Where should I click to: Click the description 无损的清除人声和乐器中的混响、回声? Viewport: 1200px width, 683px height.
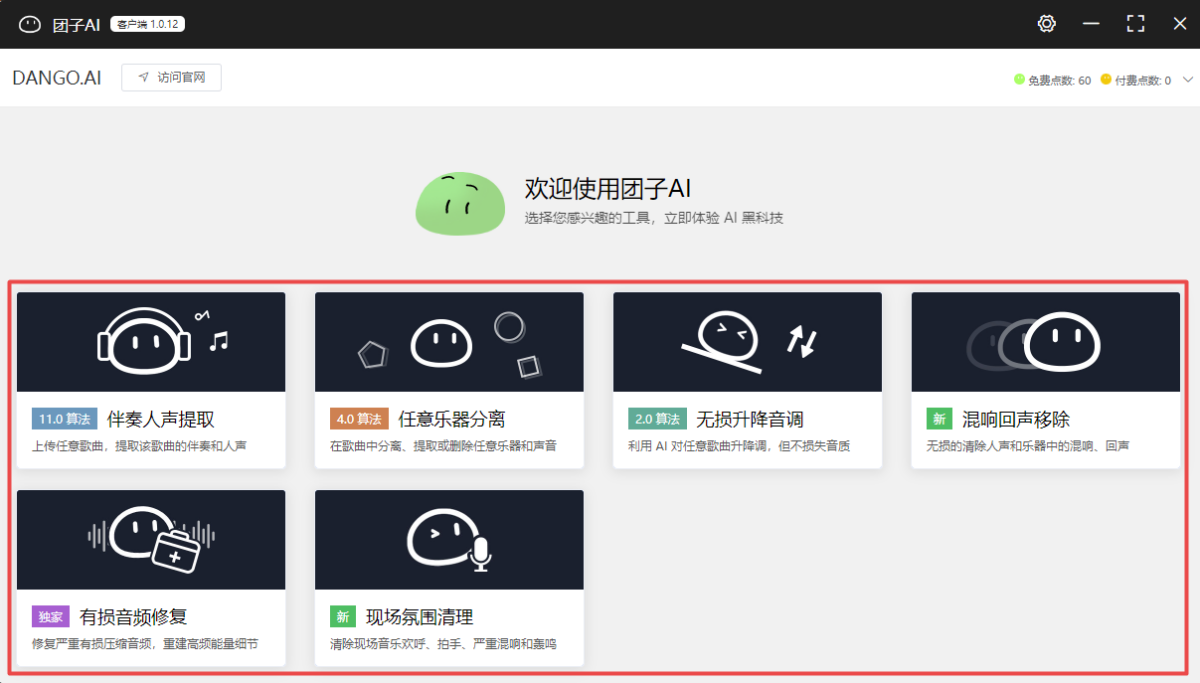pyautogui.click(x=1028, y=446)
